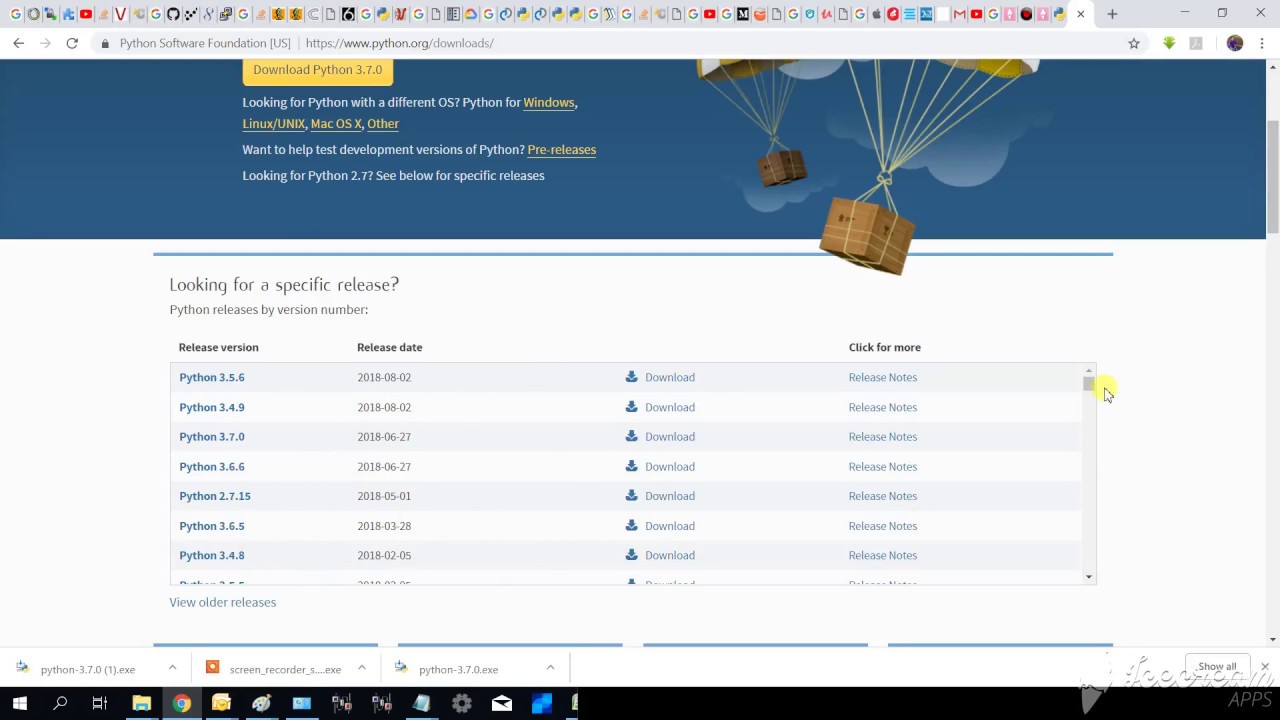Switch to the Gmail tab
The width and height of the screenshot is (1280, 720).
click(x=959, y=14)
